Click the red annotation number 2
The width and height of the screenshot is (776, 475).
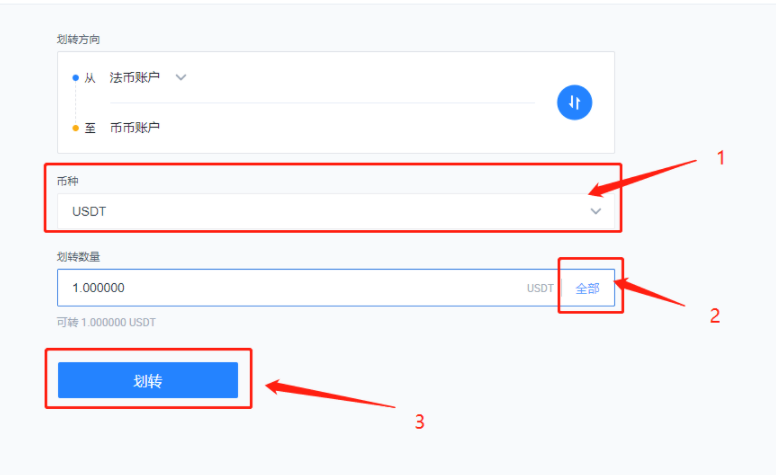click(715, 316)
